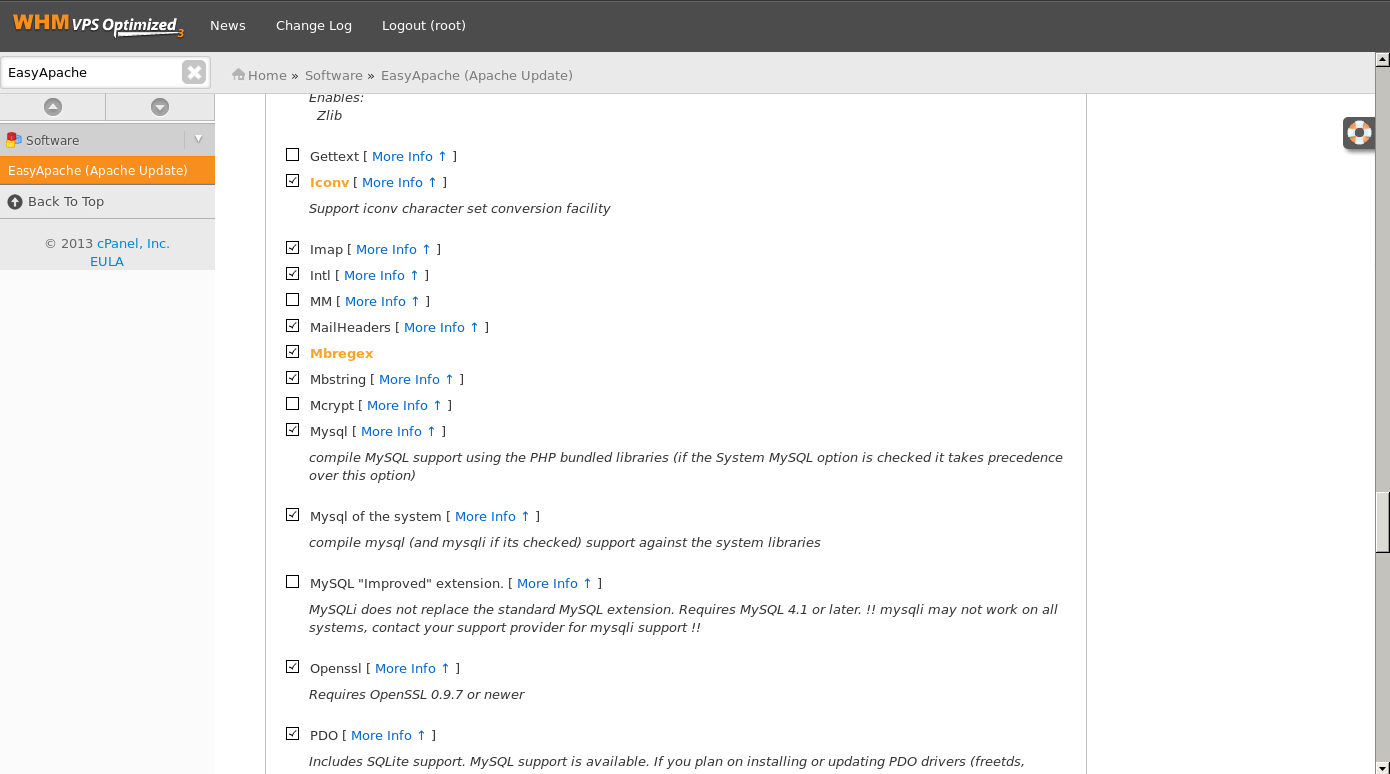The height and width of the screenshot is (774, 1390).
Task: Click the Home icon in breadcrumb
Action: 239,75
